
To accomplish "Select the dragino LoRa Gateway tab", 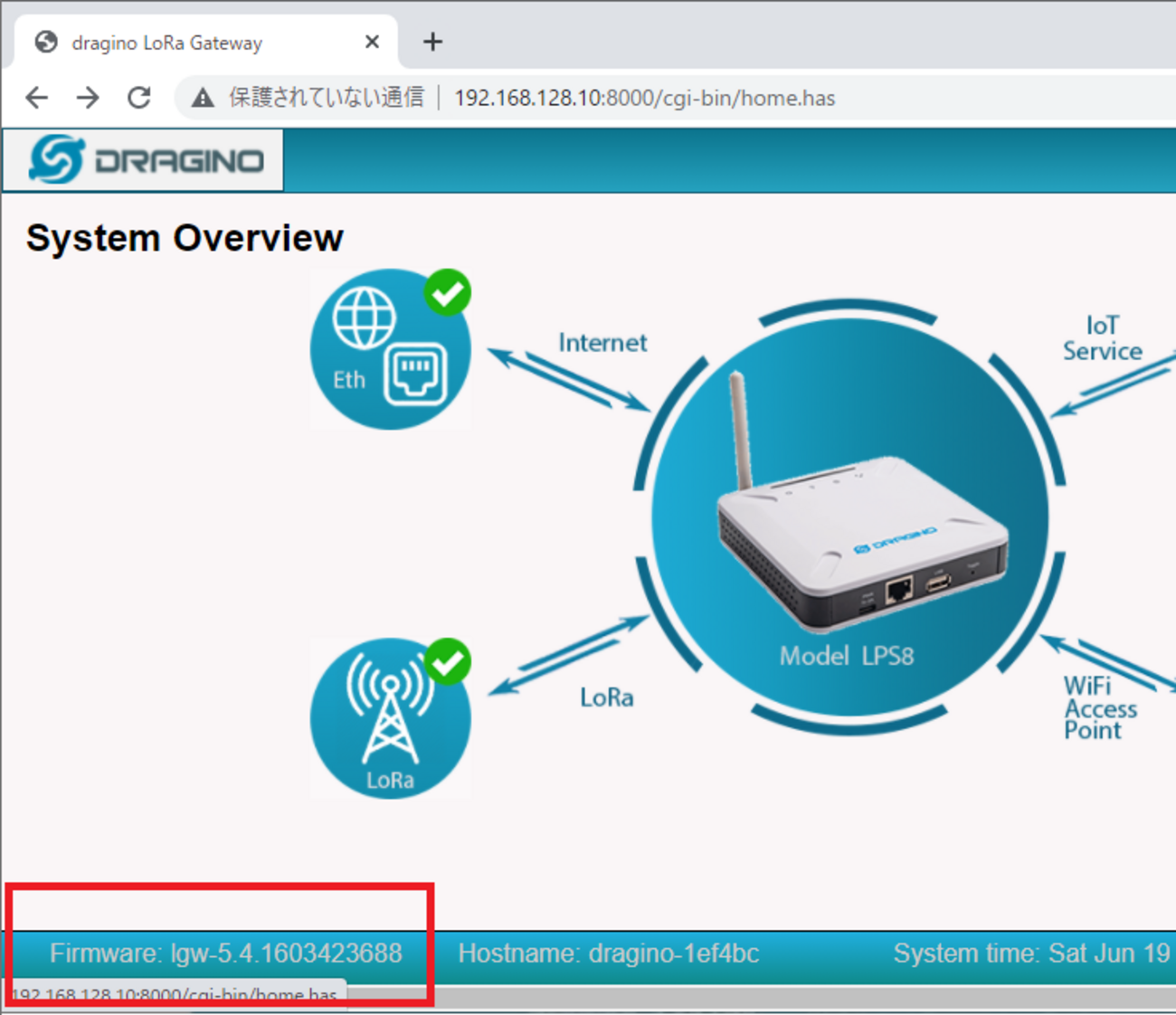I will (205, 42).
